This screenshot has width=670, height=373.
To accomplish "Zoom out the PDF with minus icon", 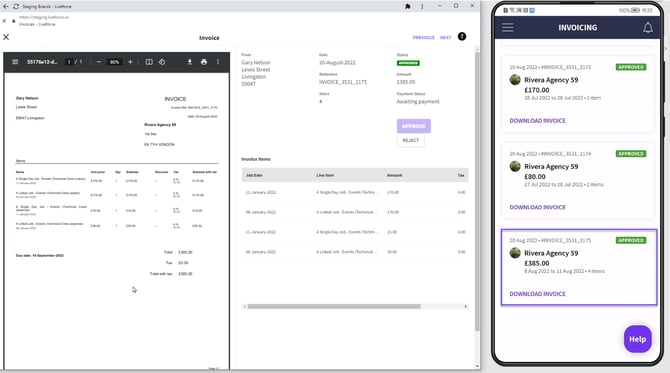I will click(x=99, y=62).
